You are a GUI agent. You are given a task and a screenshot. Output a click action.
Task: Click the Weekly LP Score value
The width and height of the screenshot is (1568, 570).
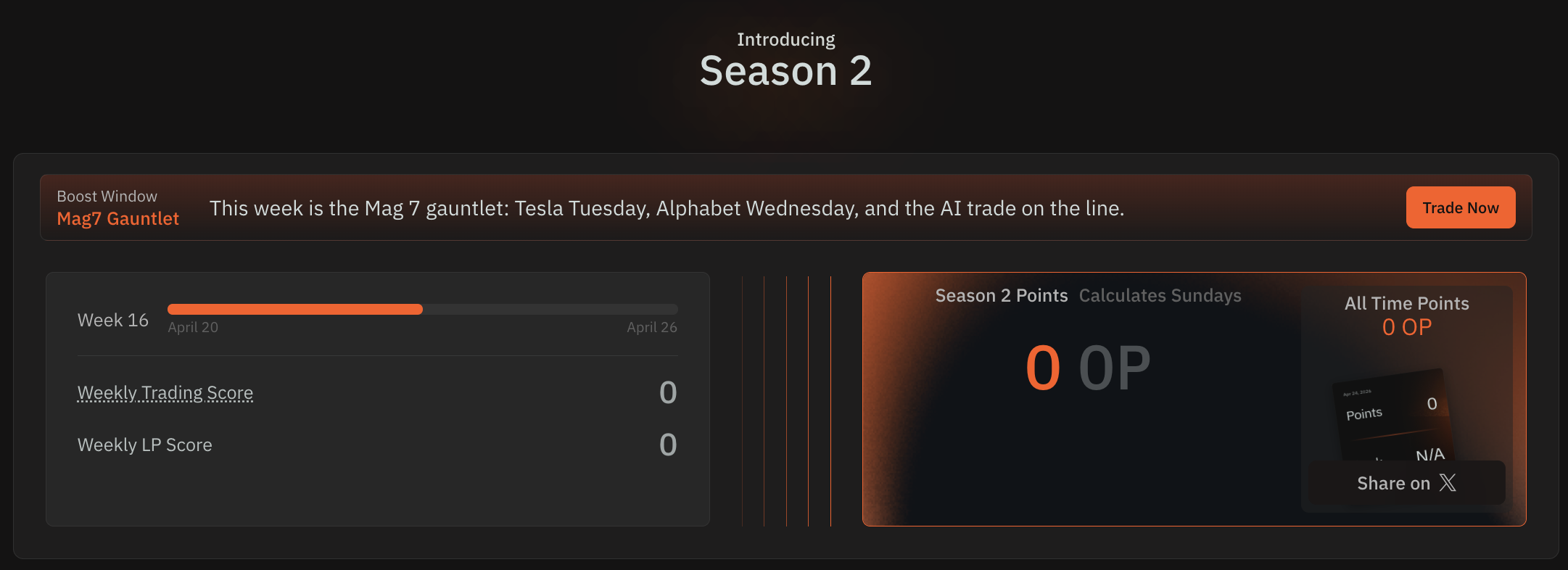[x=668, y=445]
